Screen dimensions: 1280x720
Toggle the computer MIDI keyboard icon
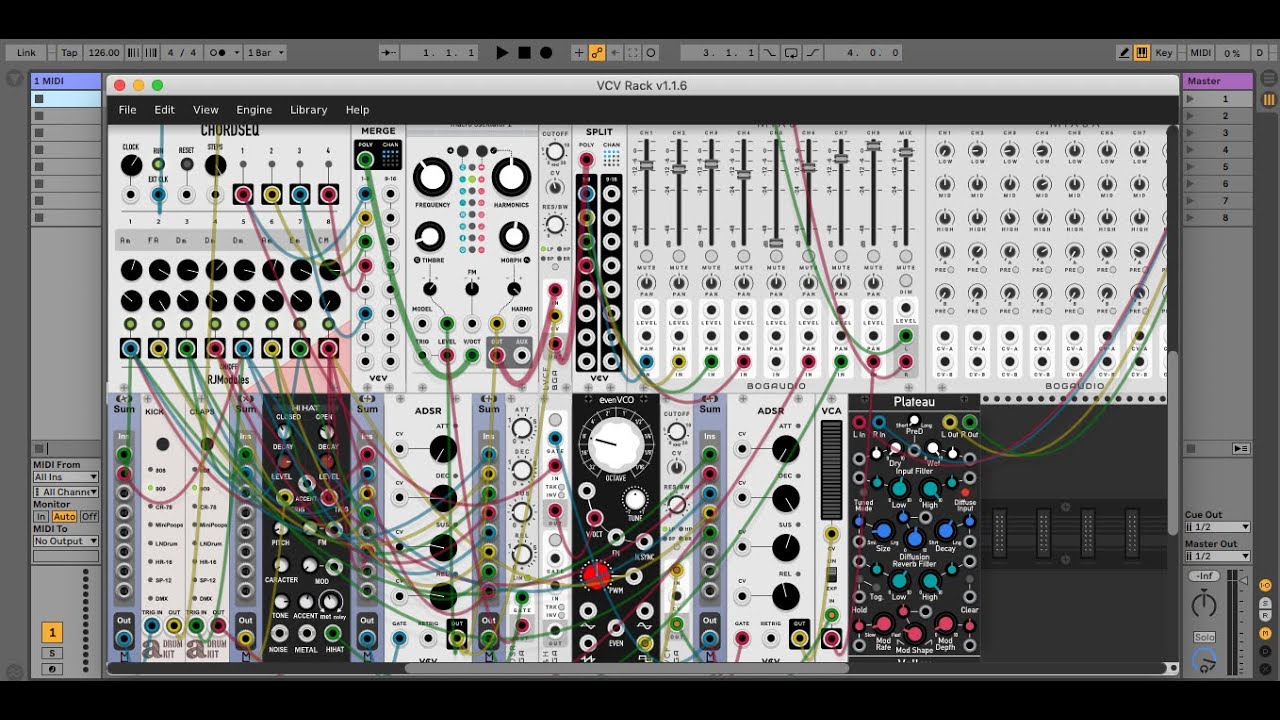pos(1141,53)
